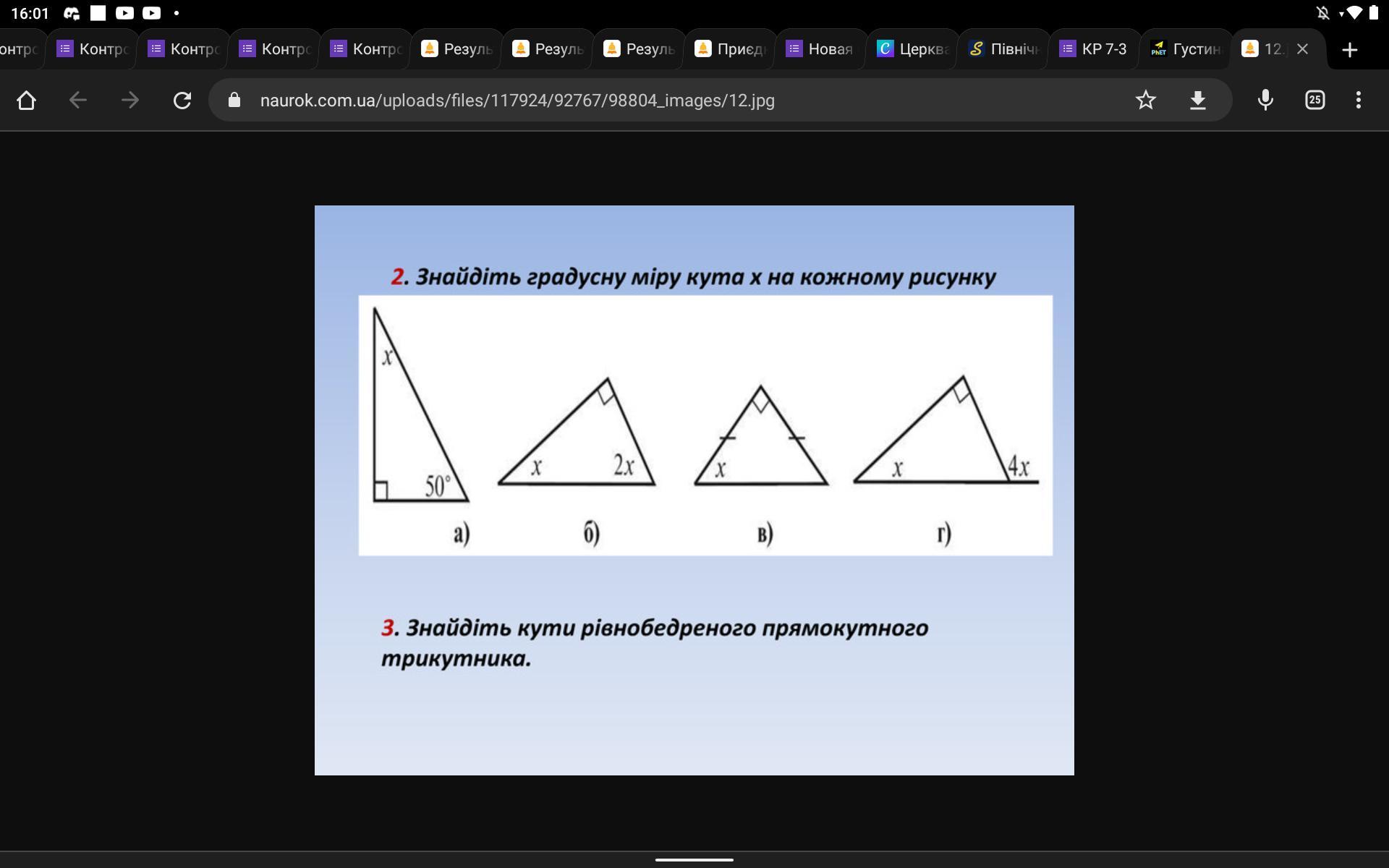Switch to the Новая tab
Screen dimensions: 1389x868
tap(820, 49)
